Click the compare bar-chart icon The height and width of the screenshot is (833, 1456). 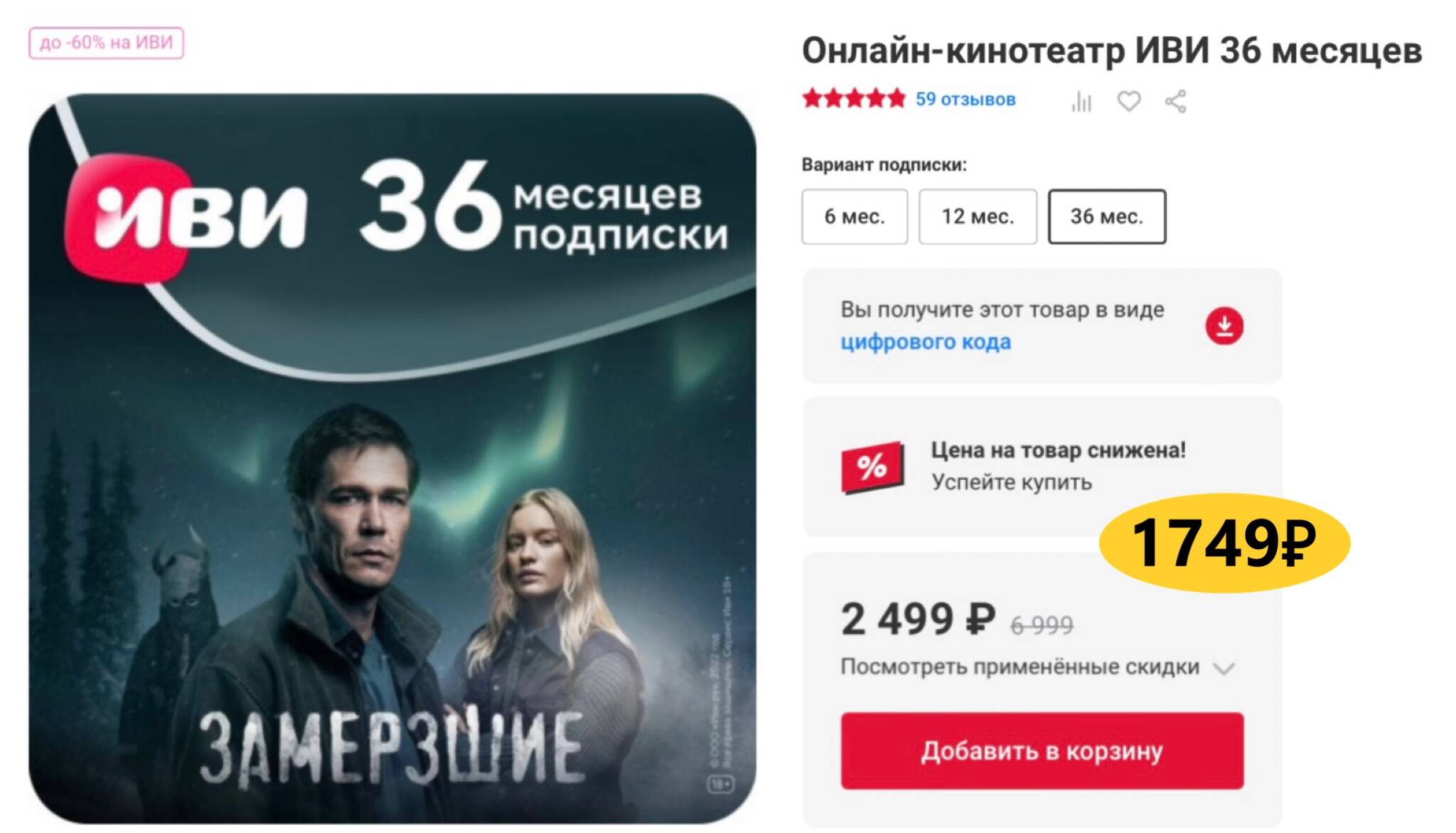point(1081,101)
